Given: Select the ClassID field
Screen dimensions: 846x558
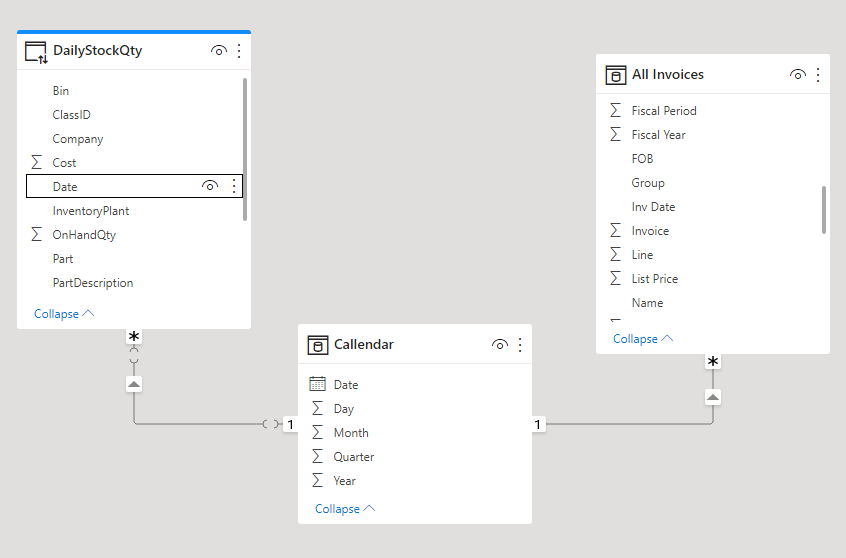Looking at the screenshot, I should (x=72, y=114).
